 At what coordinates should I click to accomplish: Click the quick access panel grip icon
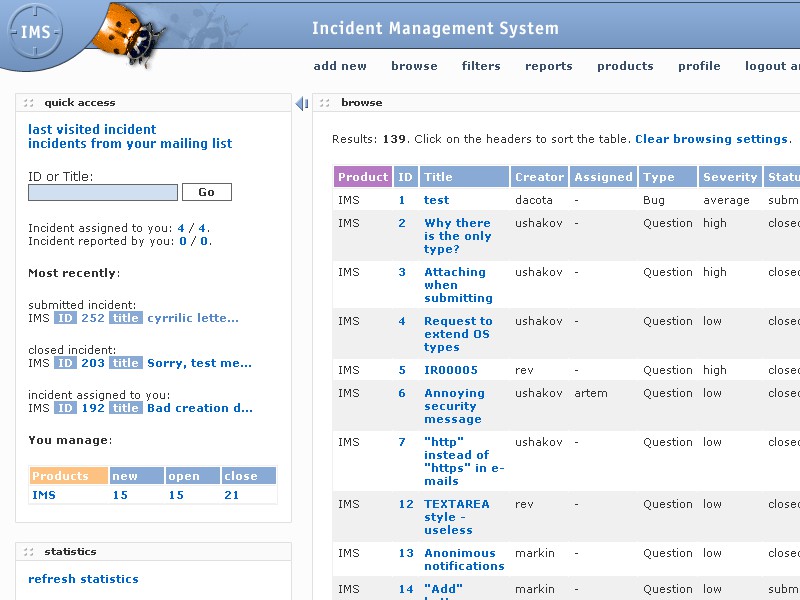29,103
